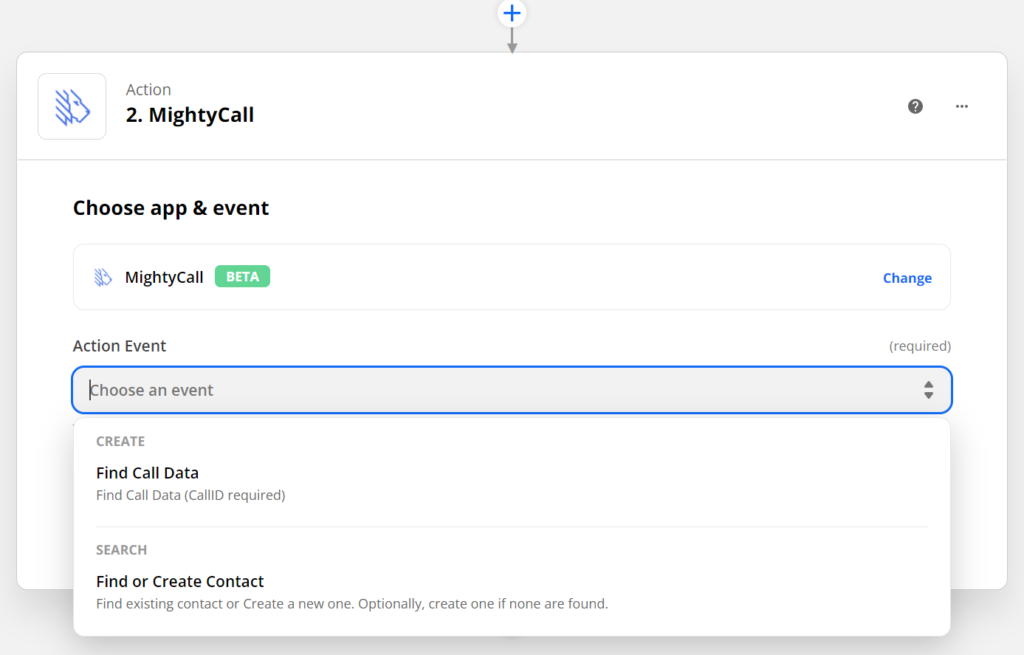Click the "2. MightyCall" action title
Viewport: 1024px width, 655px height.
tap(190, 115)
